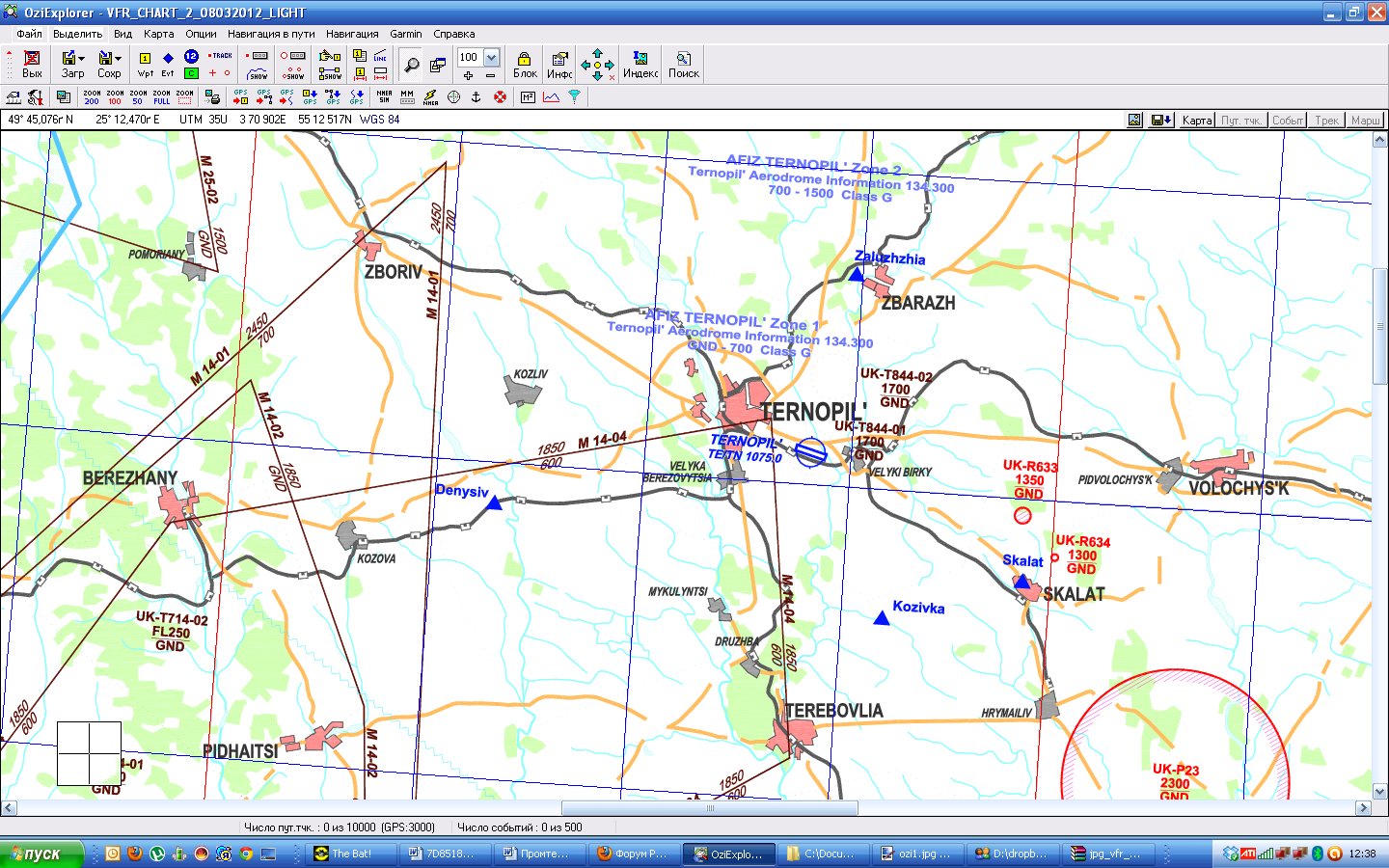This screenshot has height=868, width=1389.
Task: Open the Карта menu in menu bar
Action: (x=158, y=34)
